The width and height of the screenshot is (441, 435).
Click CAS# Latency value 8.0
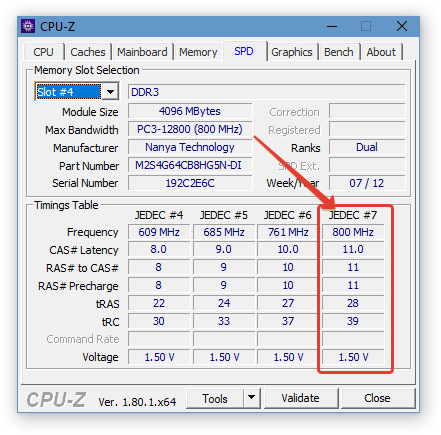[159, 249]
